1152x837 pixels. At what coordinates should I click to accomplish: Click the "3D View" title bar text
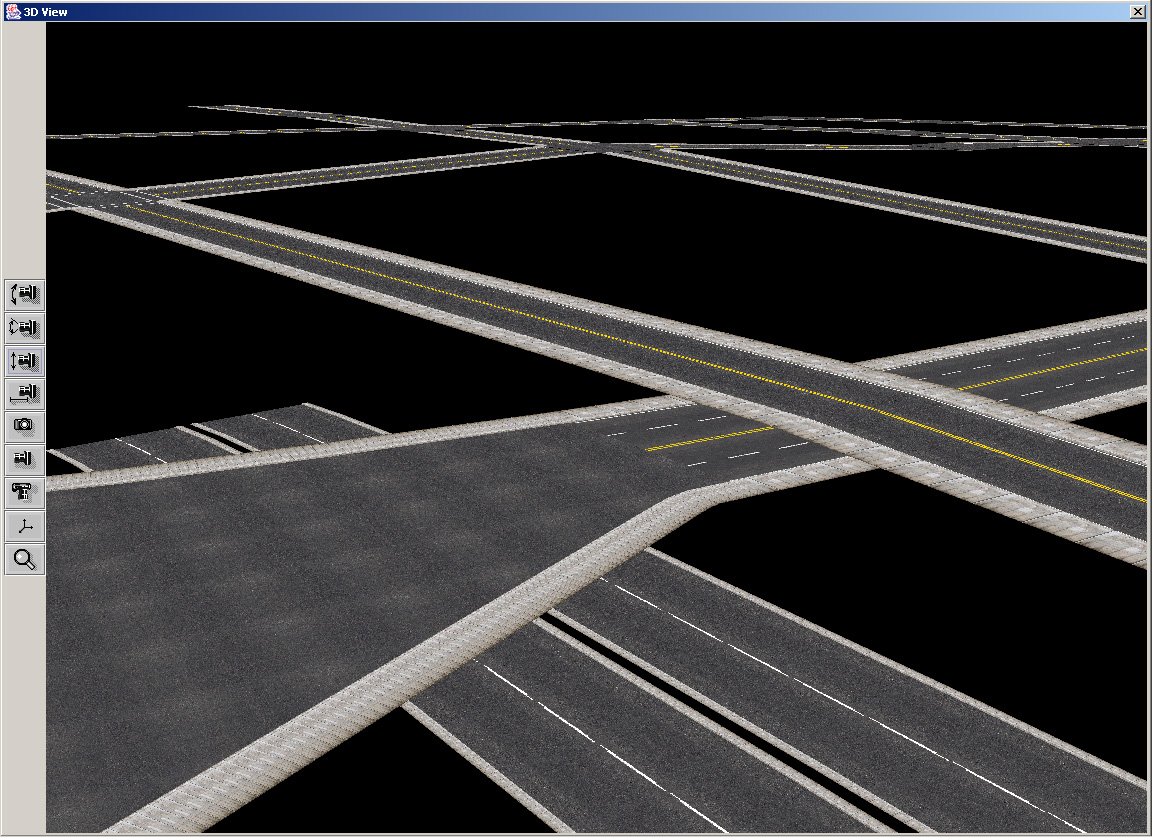[x=44, y=11]
